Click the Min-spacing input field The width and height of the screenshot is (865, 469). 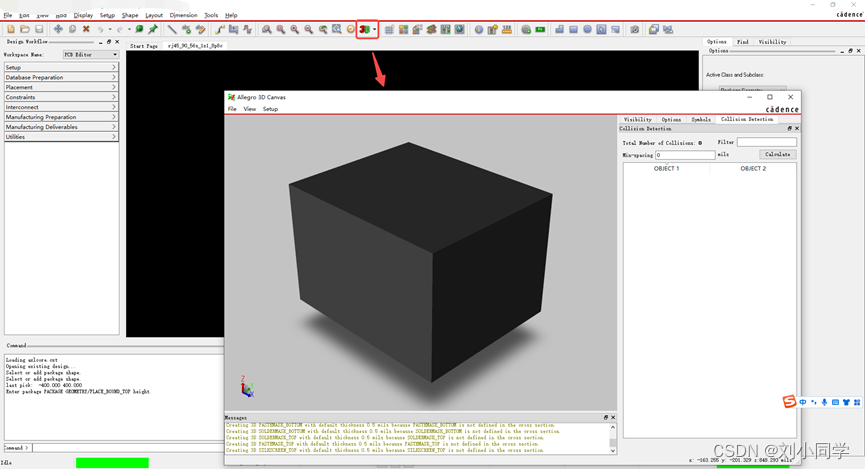point(685,155)
